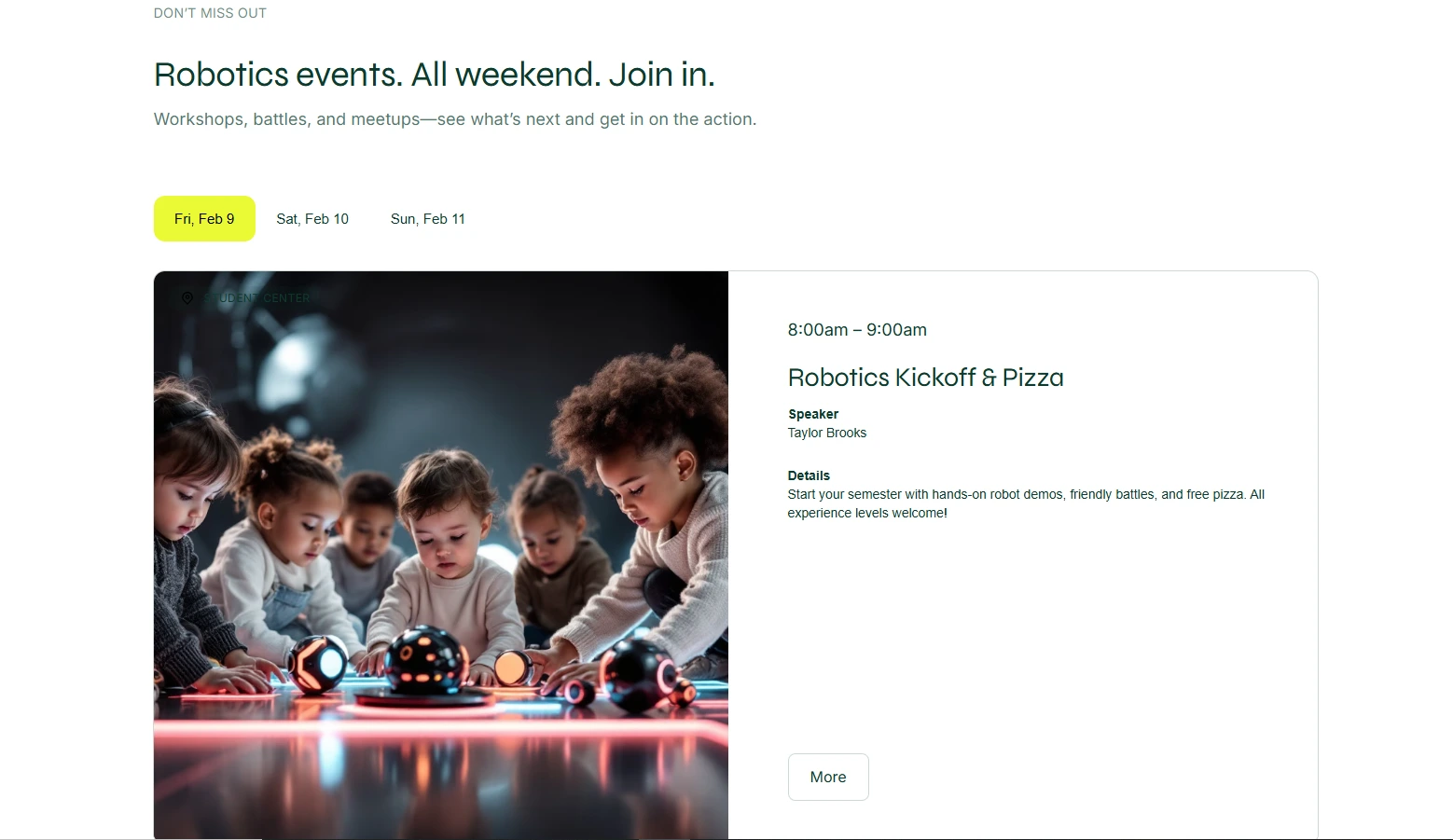This screenshot has height=840, width=1453.
Task: Click speaker name Taylor Brooks
Action: (x=826, y=433)
